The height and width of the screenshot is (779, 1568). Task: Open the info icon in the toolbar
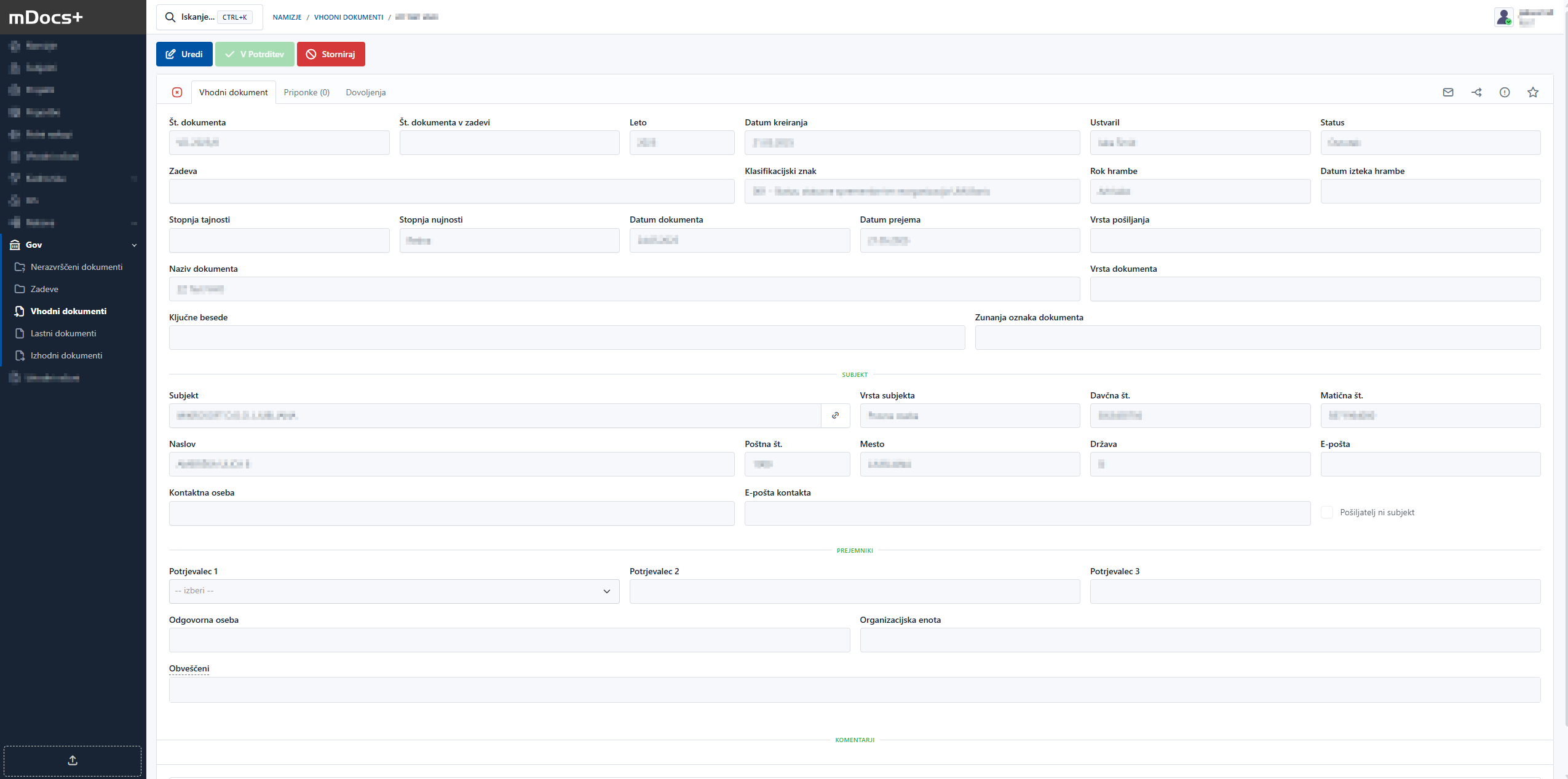coord(1505,92)
